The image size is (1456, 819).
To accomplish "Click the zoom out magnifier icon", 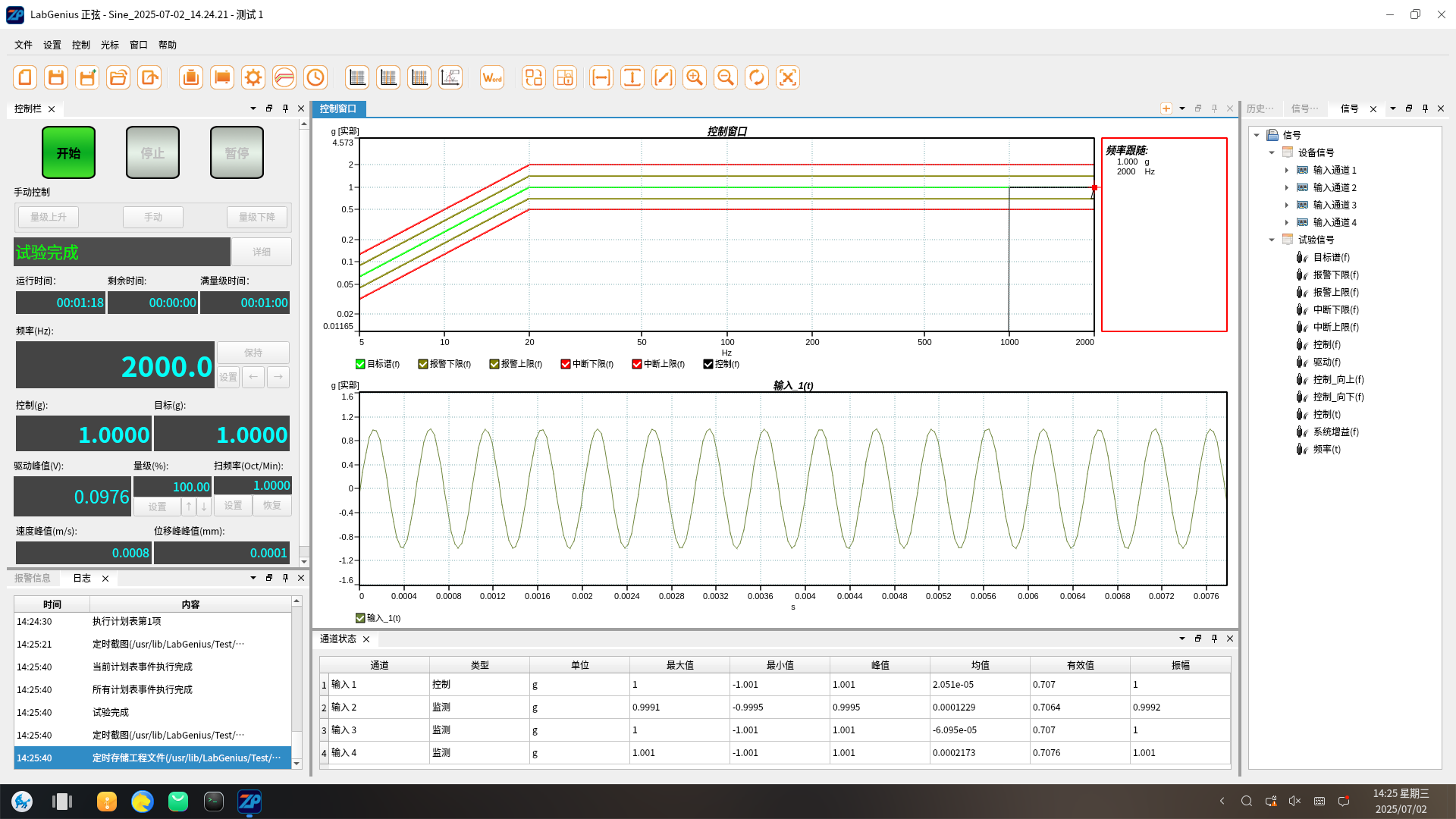I will [x=726, y=77].
